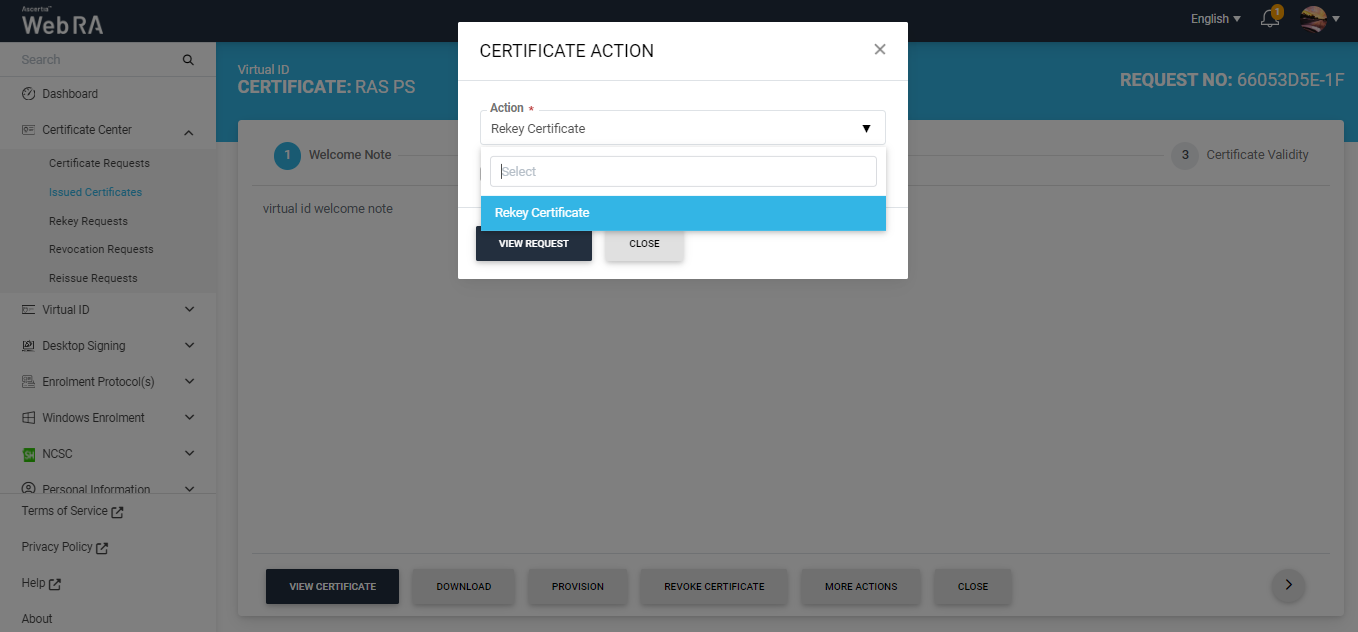The height and width of the screenshot is (632, 1358).
Task: Expand the Enrolment Protocol(s) menu
Action: [x=189, y=382]
